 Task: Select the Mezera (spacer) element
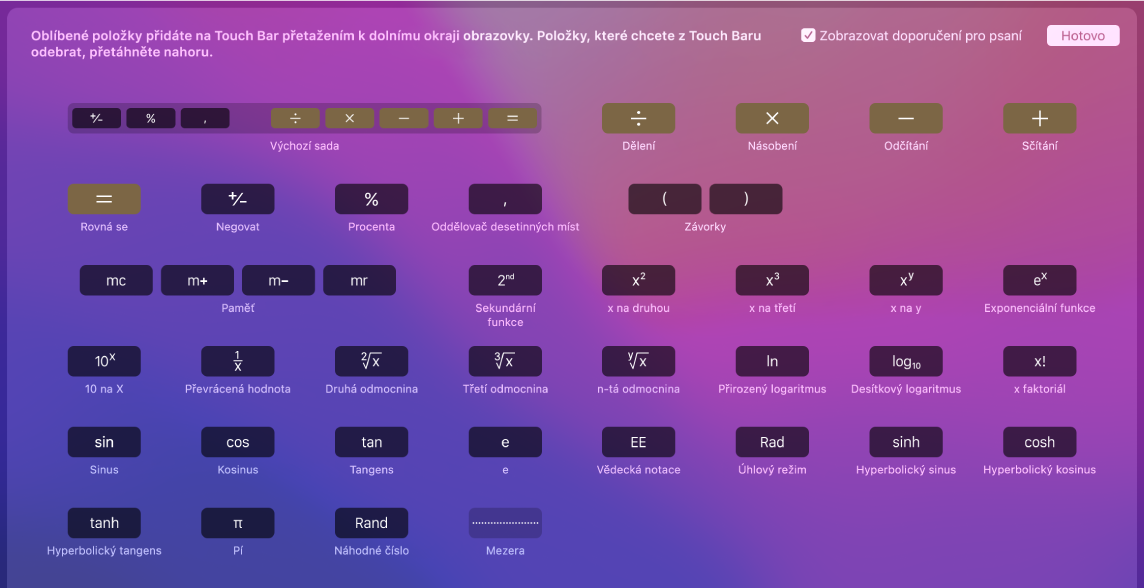coord(505,522)
